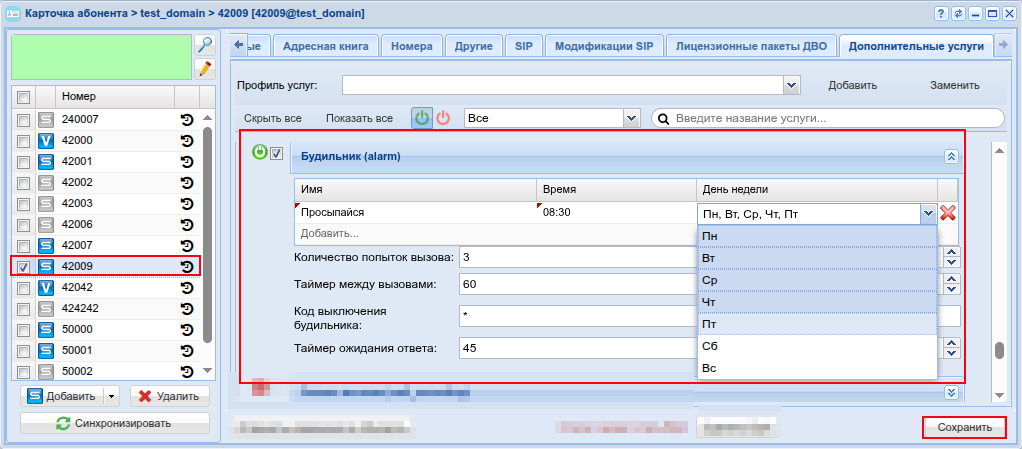Check the box for number 424242
1022x449 pixels.
point(23,308)
